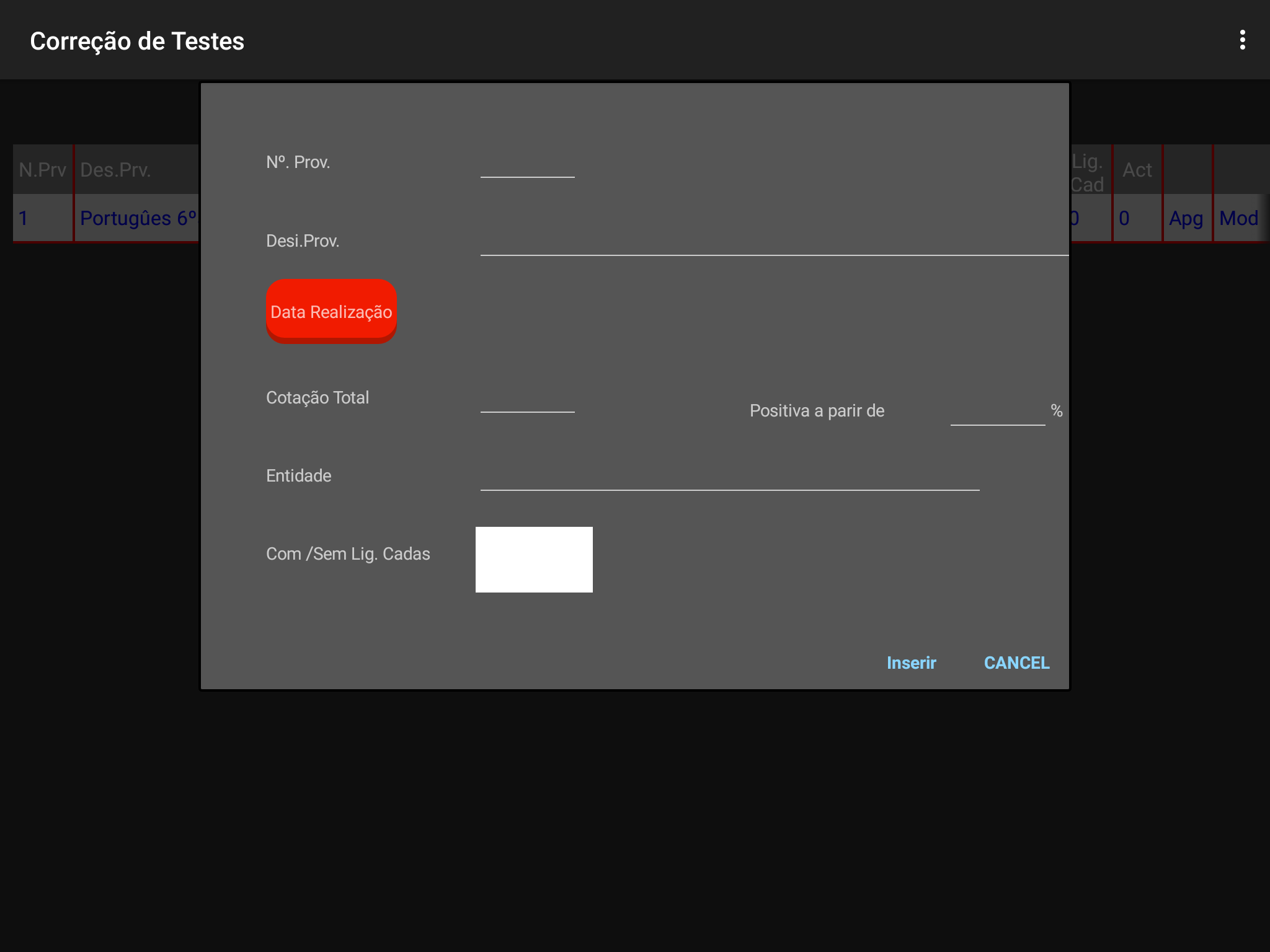
Task: Click the Apg link in table row
Action: click(1186, 218)
